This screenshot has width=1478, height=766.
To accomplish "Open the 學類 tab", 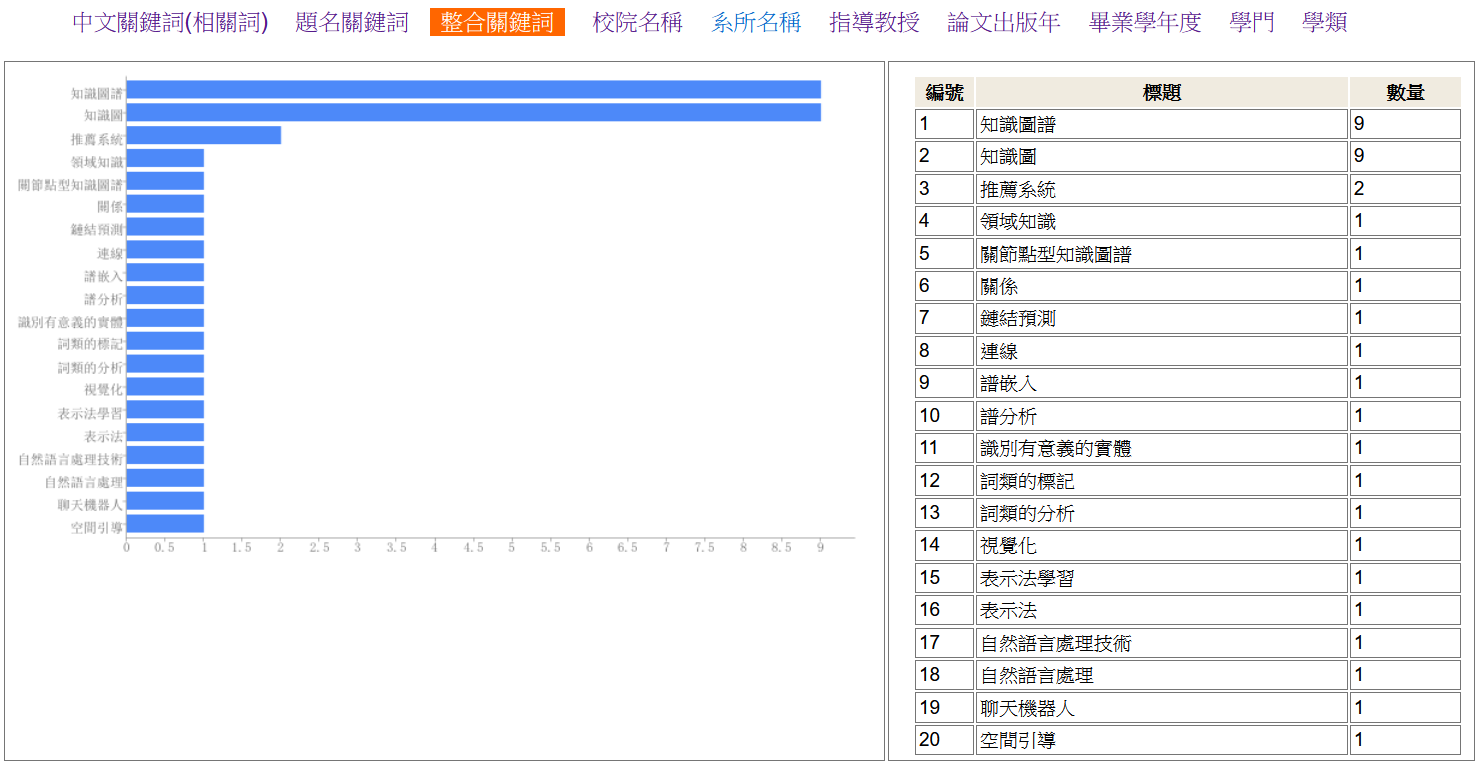I will (x=1325, y=22).
